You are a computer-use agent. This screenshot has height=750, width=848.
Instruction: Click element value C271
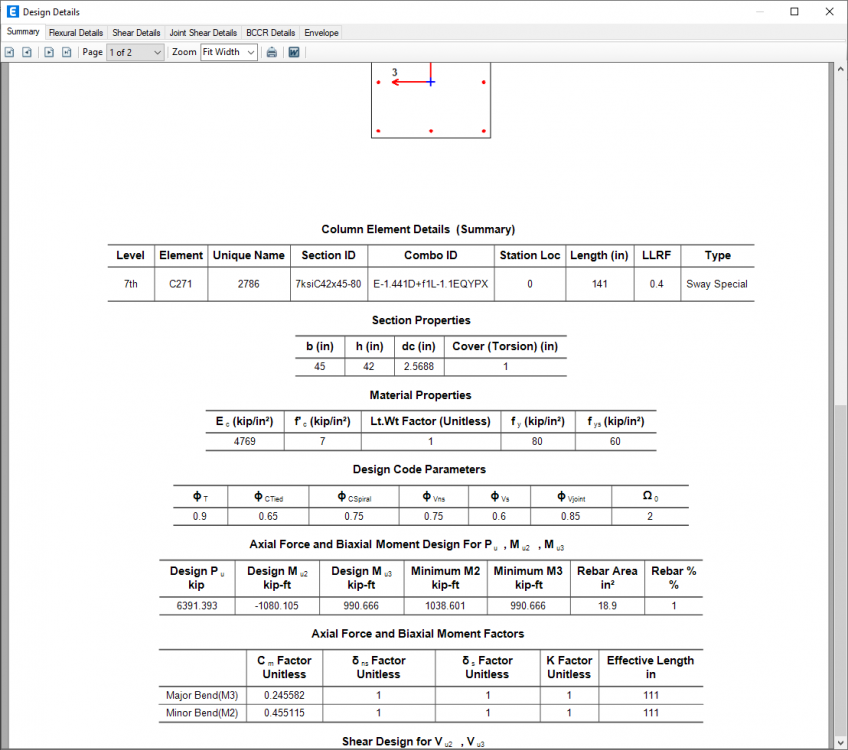click(x=181, y=284)
